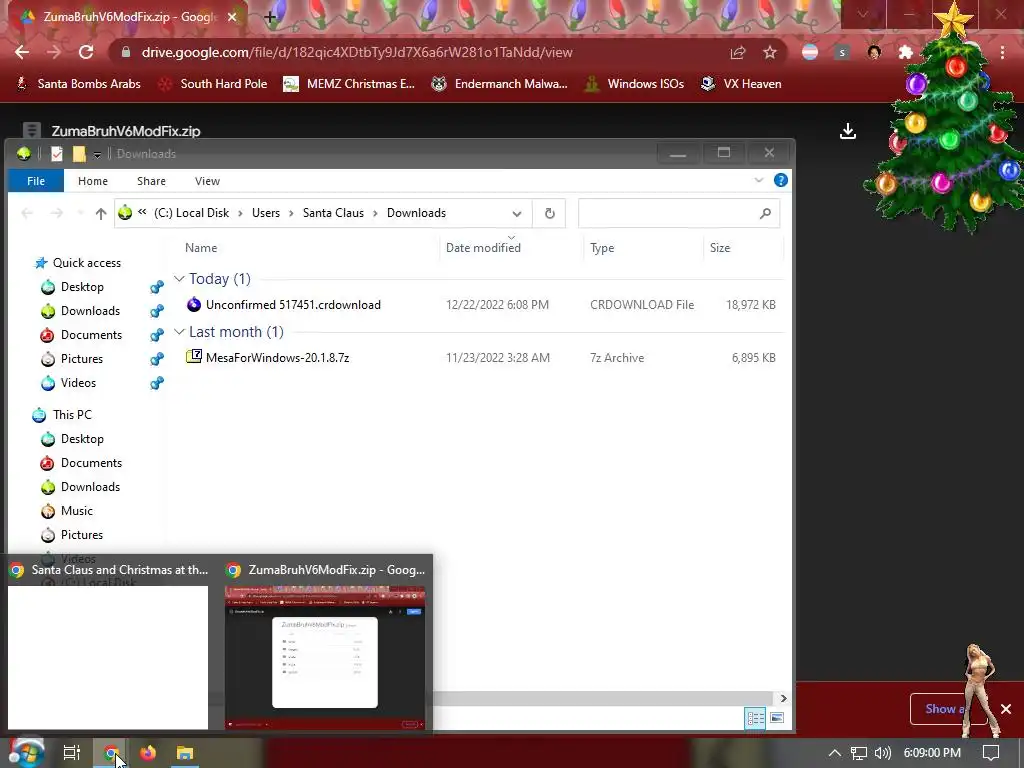
Task: Open Desktop under This PC
Action: [72, 439]
